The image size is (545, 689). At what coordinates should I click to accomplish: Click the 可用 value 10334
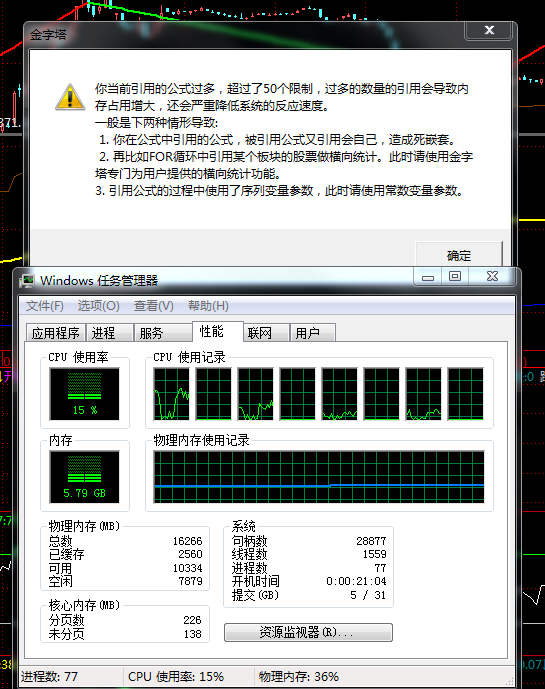click(188, 568)
